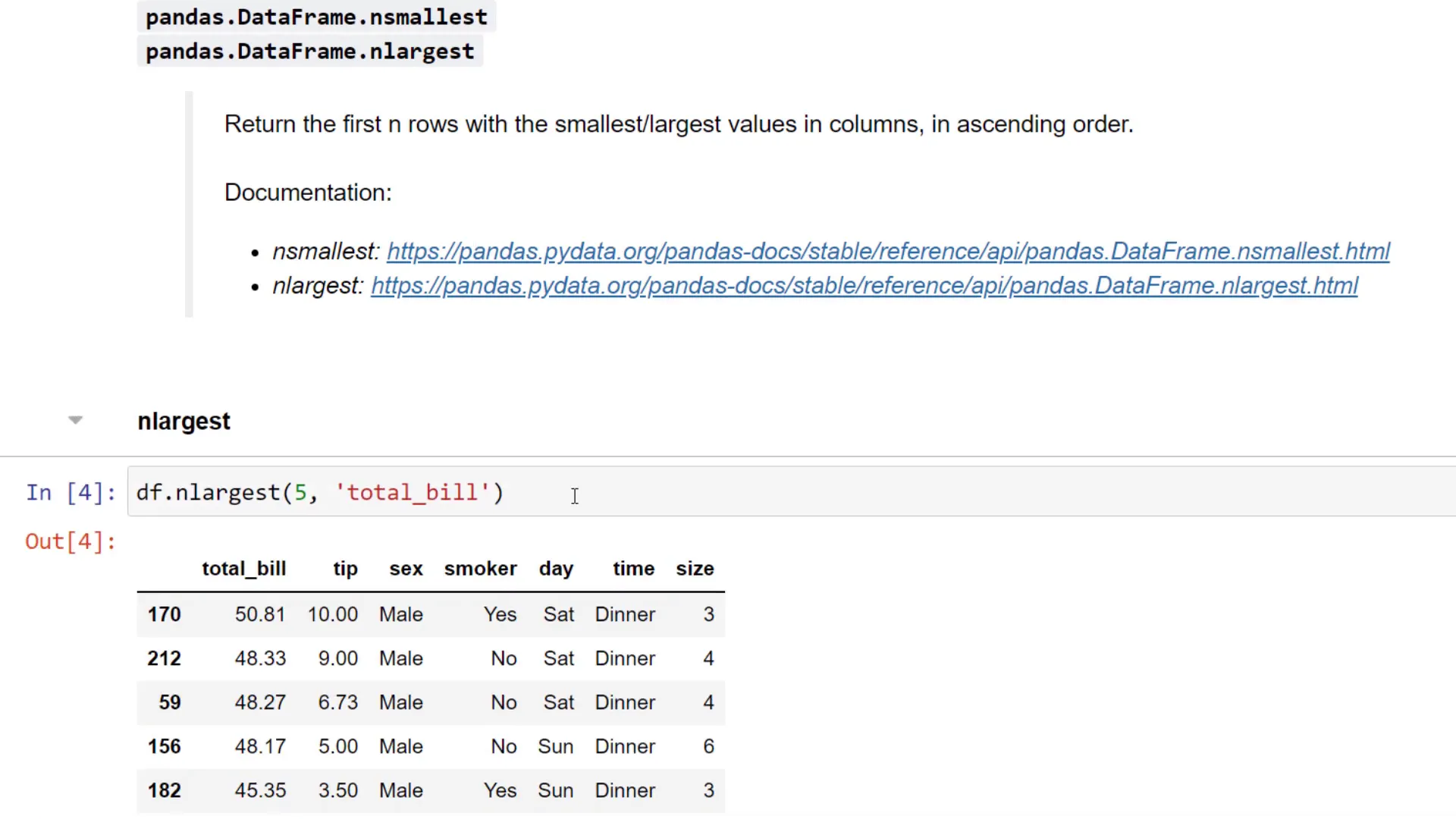Select the Out[4] output label
The width and height of the screenshot is (1456, 819).
tap(70, 541)
